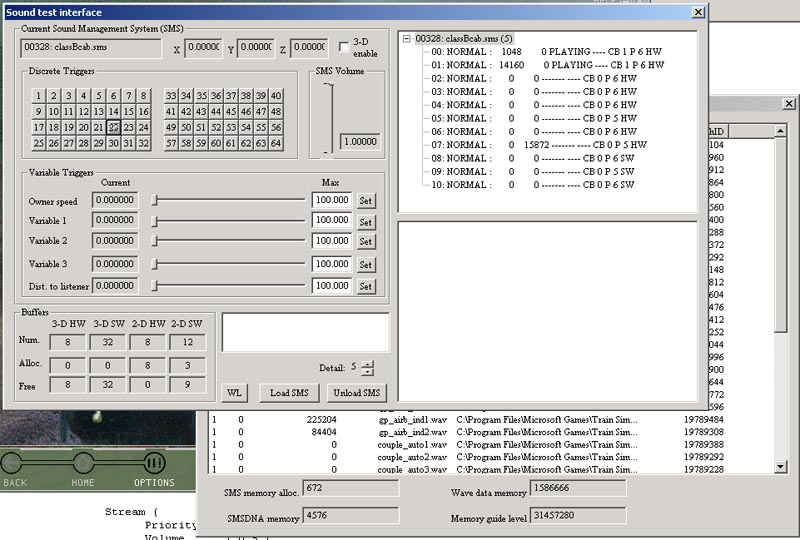Click the SMSDNA memory field
The image size is (800, 540).
click(x=351, y=515)
